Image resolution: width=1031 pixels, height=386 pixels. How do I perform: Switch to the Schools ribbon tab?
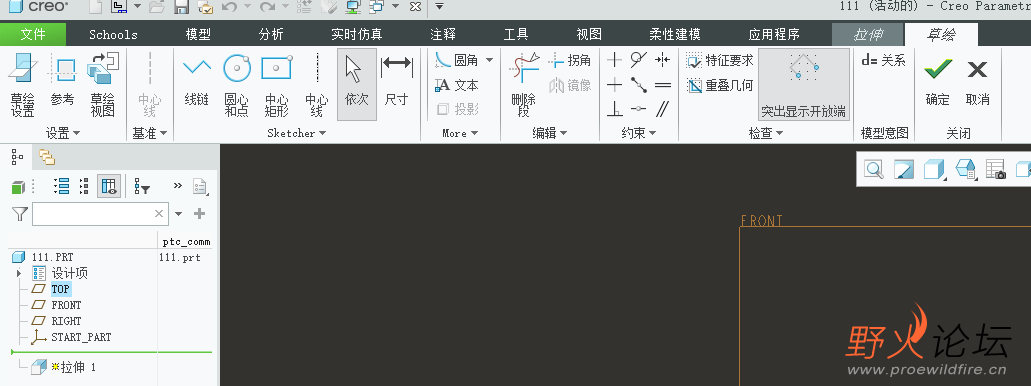click(113, 34)
